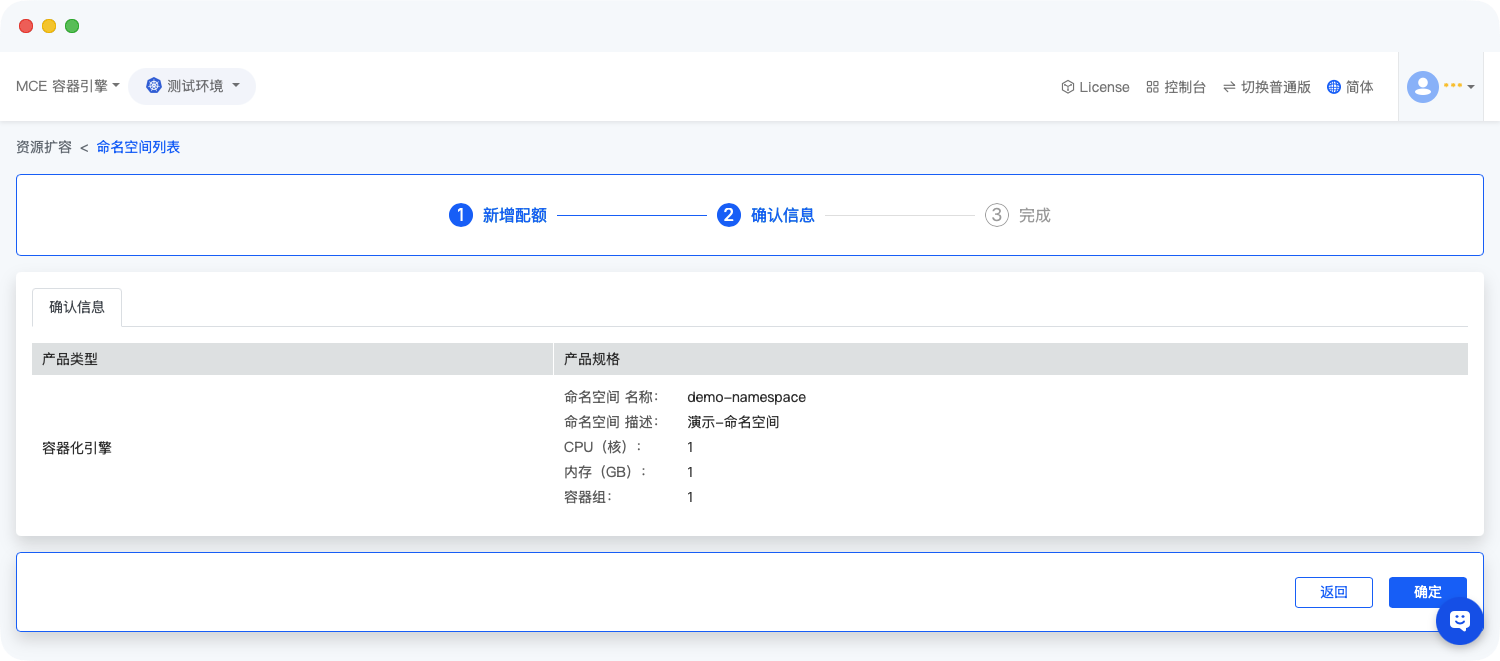Viewport: 1500px width, 661px height.
Task: Select the 确认信息 tab
Action: point(77,307)
